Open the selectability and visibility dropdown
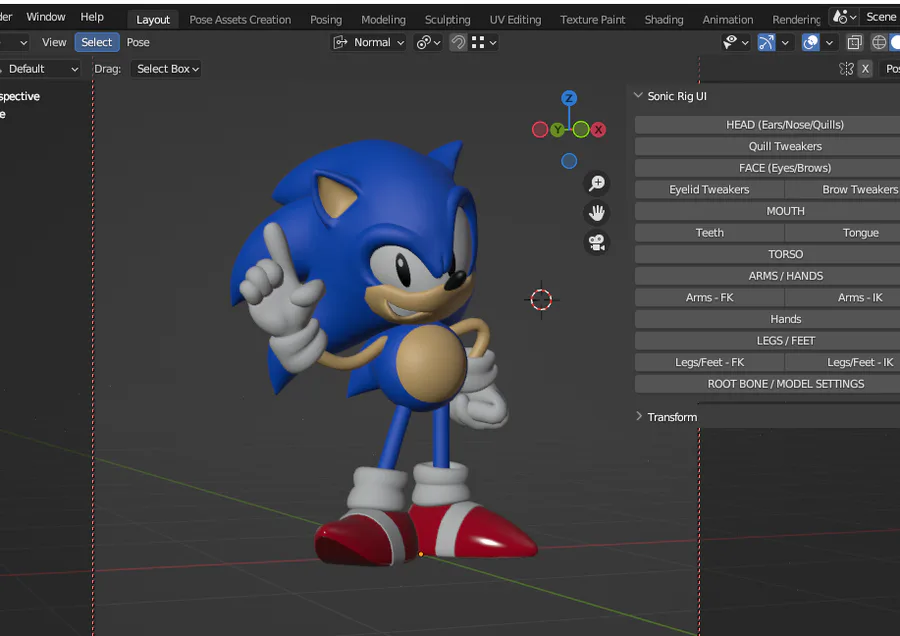900x636 pixels. click(735, 42)
